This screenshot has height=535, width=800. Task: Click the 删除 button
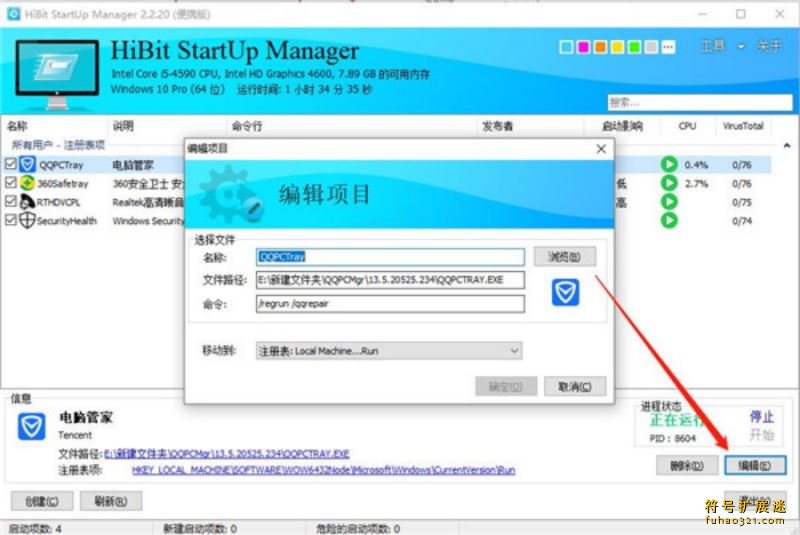(x=687, y=465)
